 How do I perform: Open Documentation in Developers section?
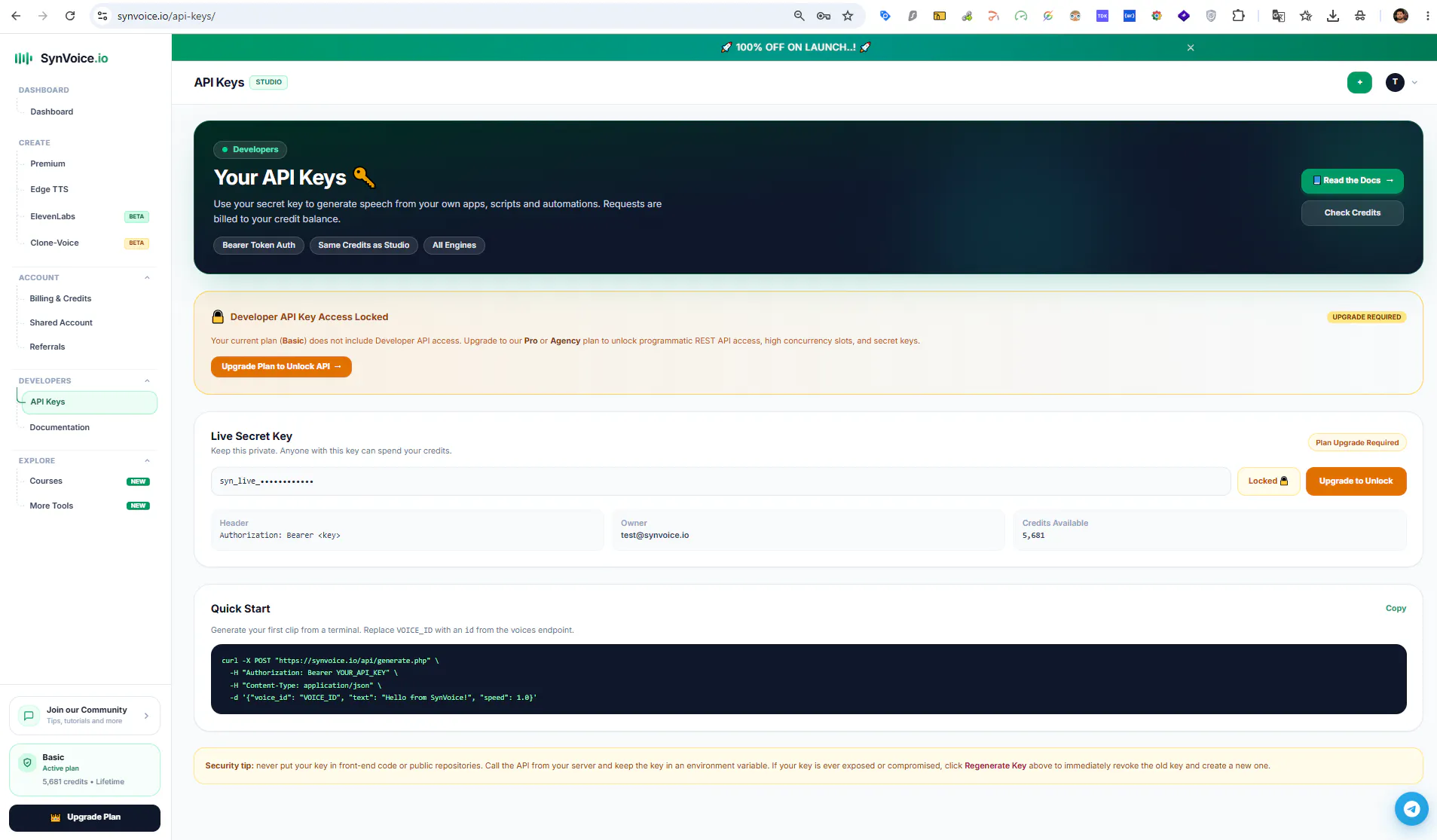(60, 428)
